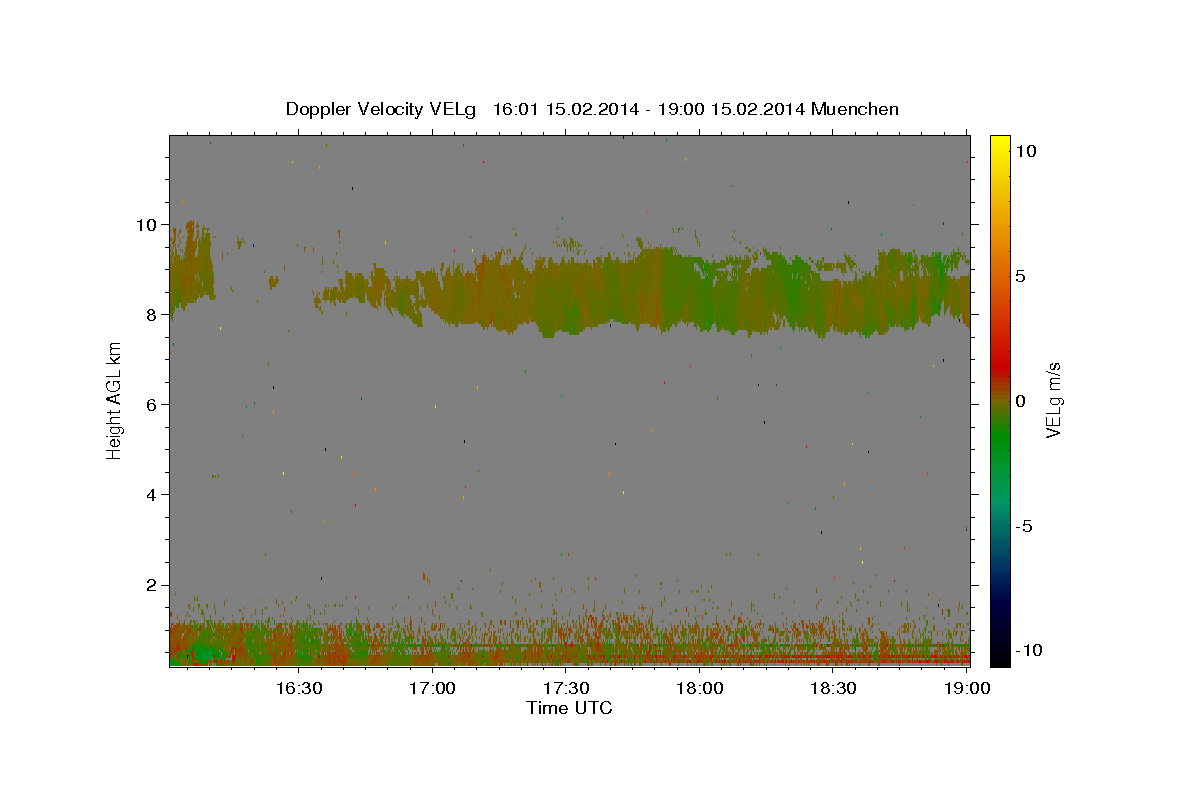The width and height of the screenshot is (1200, 800).
Task: Click the 16:30 time tick label
Action: click(298, 688)
